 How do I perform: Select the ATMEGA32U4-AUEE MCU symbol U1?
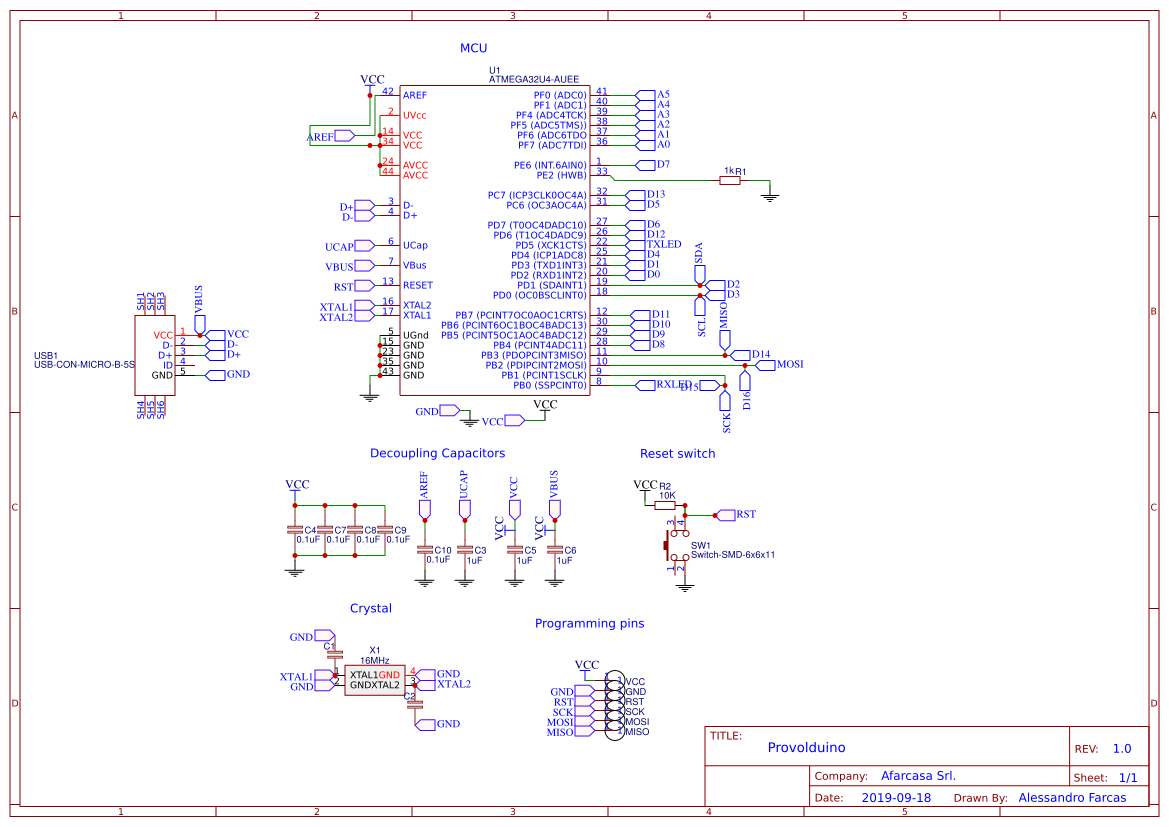tap(493, 240)
